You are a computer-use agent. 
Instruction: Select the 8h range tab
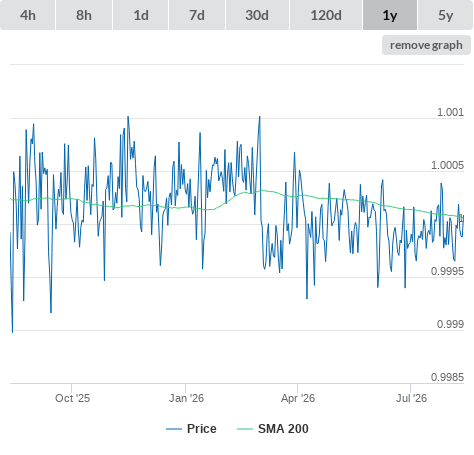click(84, 15)
